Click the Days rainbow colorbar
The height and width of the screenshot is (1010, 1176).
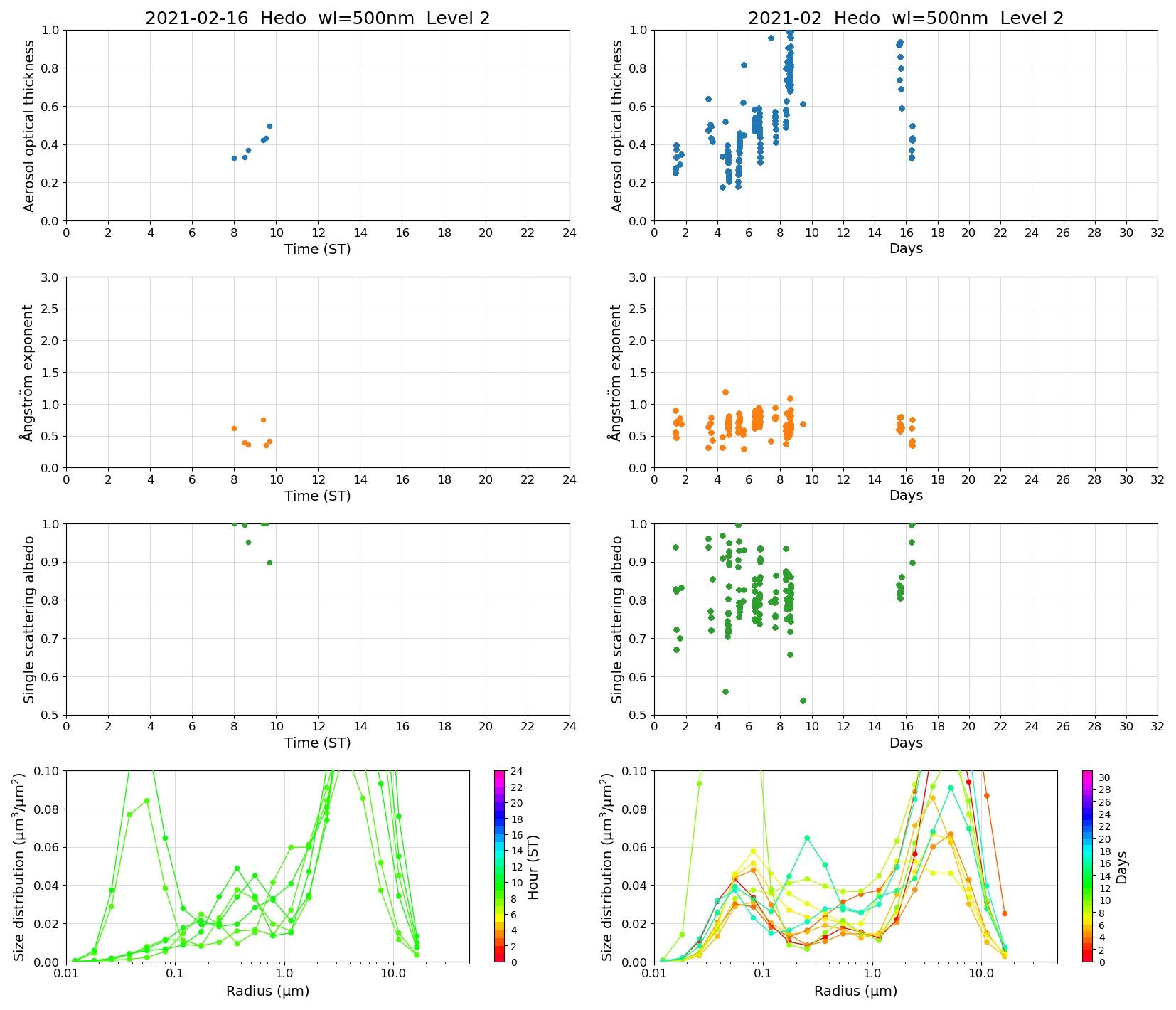pyautogui.click(x=1088, y=866)
